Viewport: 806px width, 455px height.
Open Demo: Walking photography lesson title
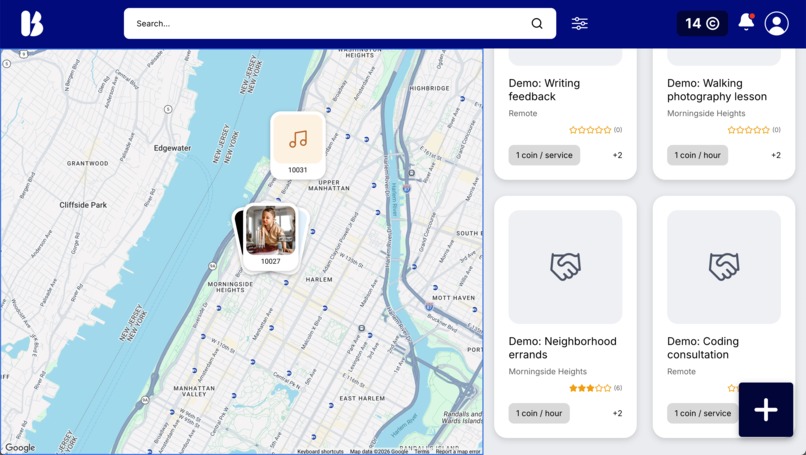point(717,90)
